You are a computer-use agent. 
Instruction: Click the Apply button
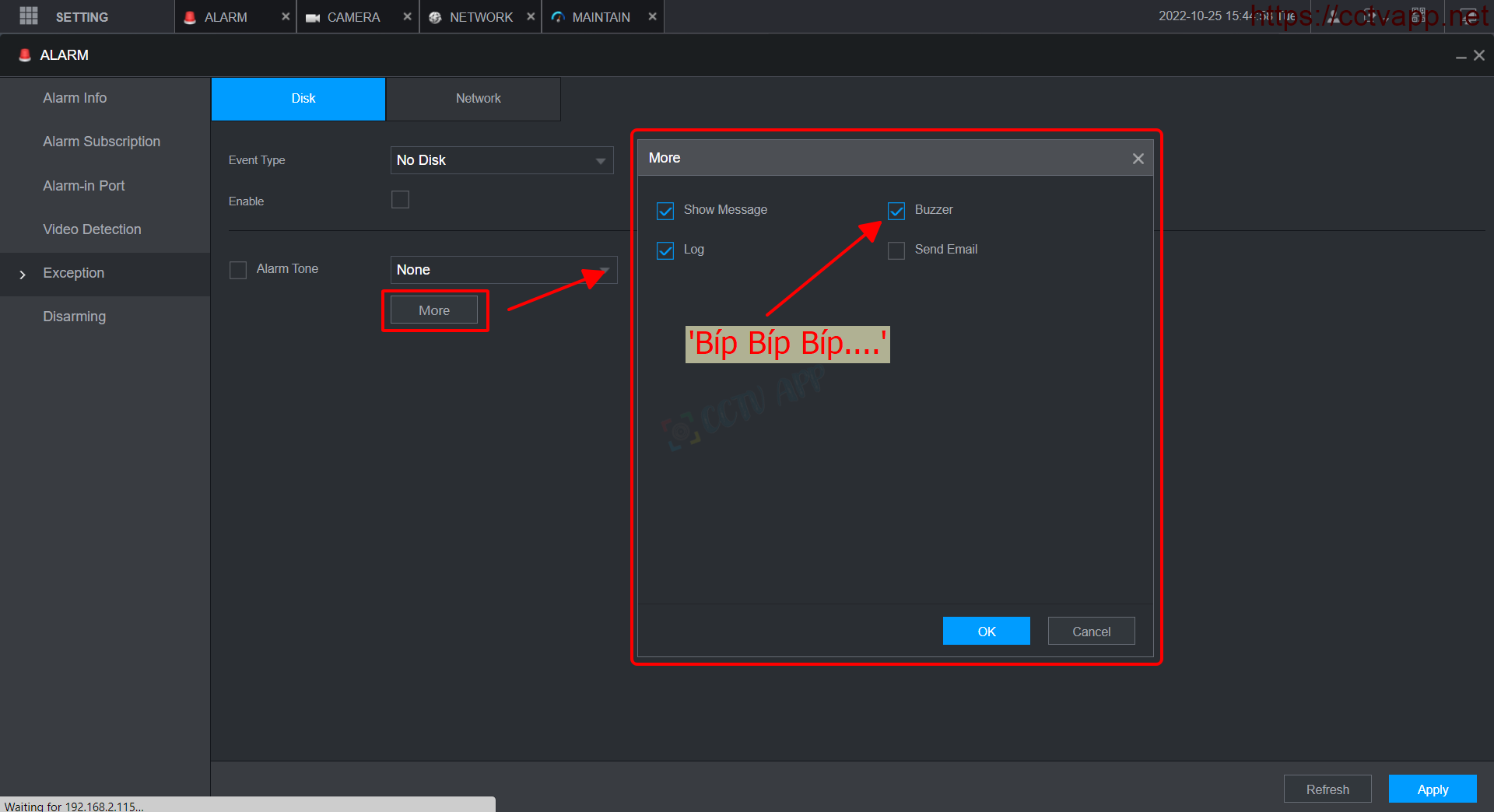pos(1432,789)
